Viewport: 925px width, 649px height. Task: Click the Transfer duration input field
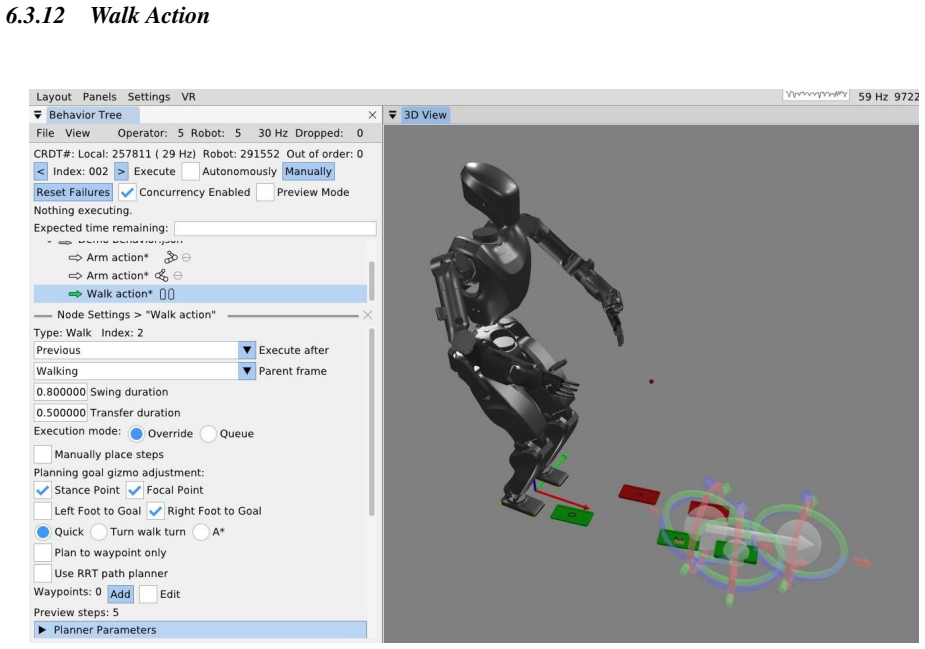pos(61,413)
